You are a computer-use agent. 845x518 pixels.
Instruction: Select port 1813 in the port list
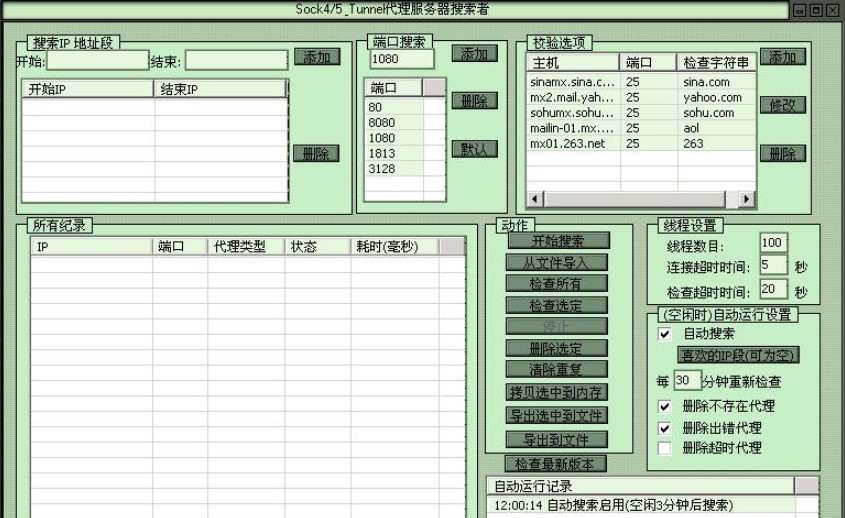pyautogui.click(x=394, y=154)
